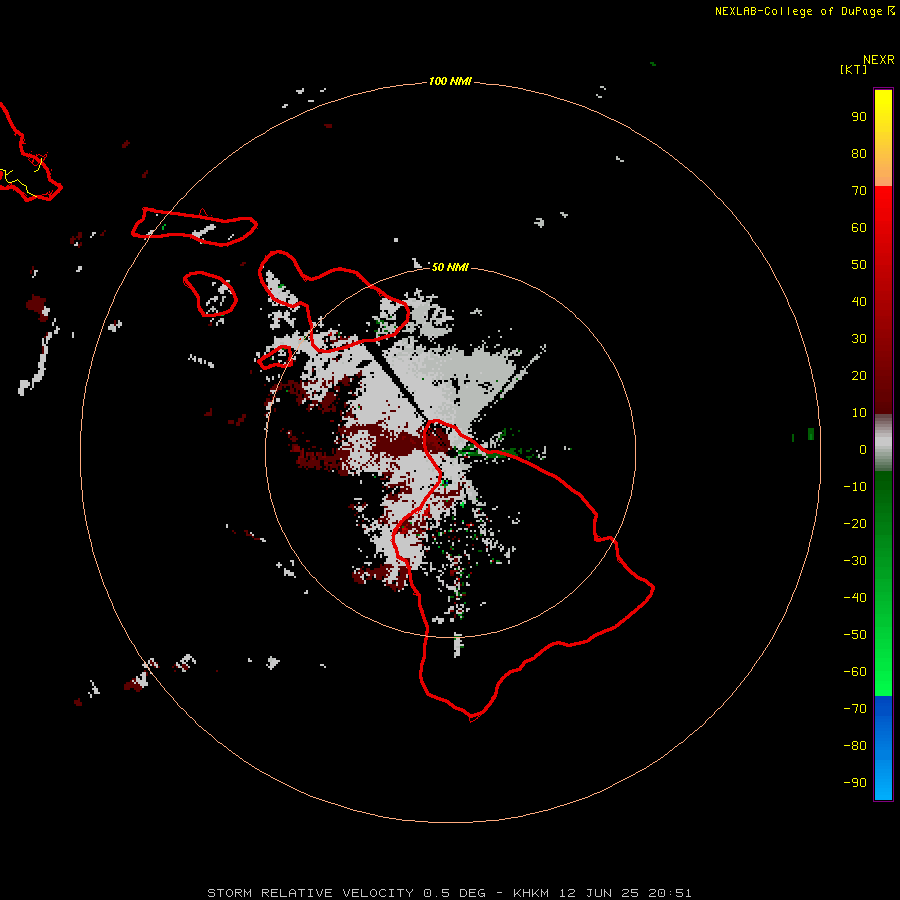Select the -80 kt scale label
This screenshot has height=900, width=900.
click(855, 746)
